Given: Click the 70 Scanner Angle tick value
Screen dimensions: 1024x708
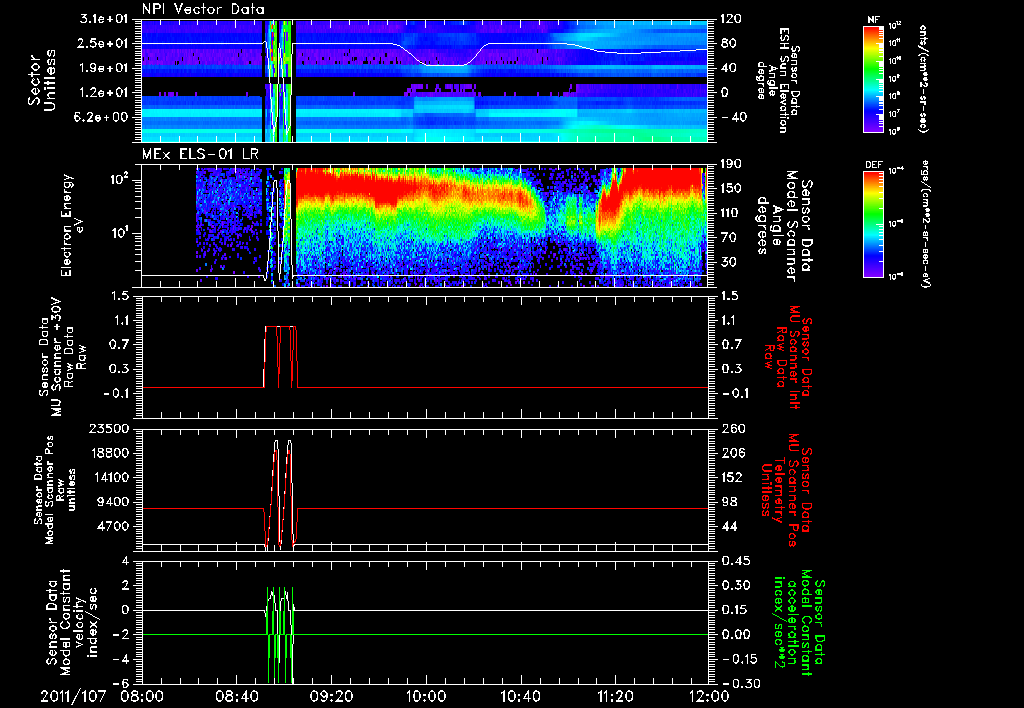Looking at the screenshot, I should point(728,237).
